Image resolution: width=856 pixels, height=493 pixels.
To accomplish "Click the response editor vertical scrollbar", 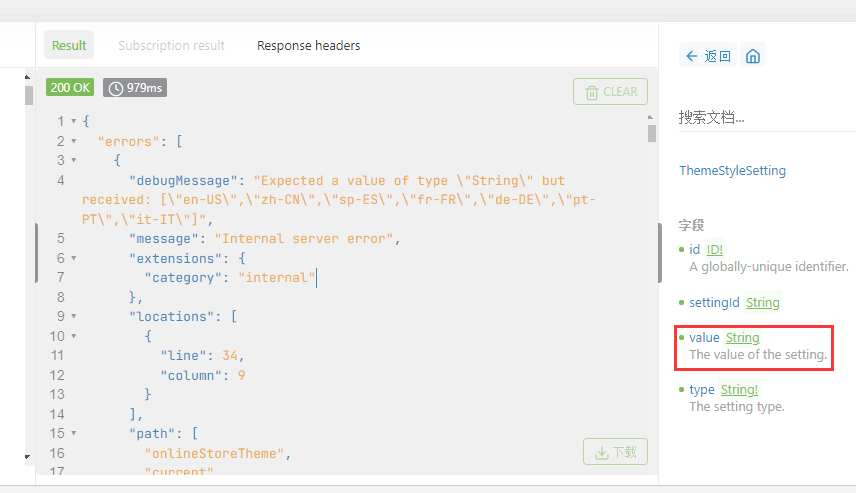I will tap(652, 132).
